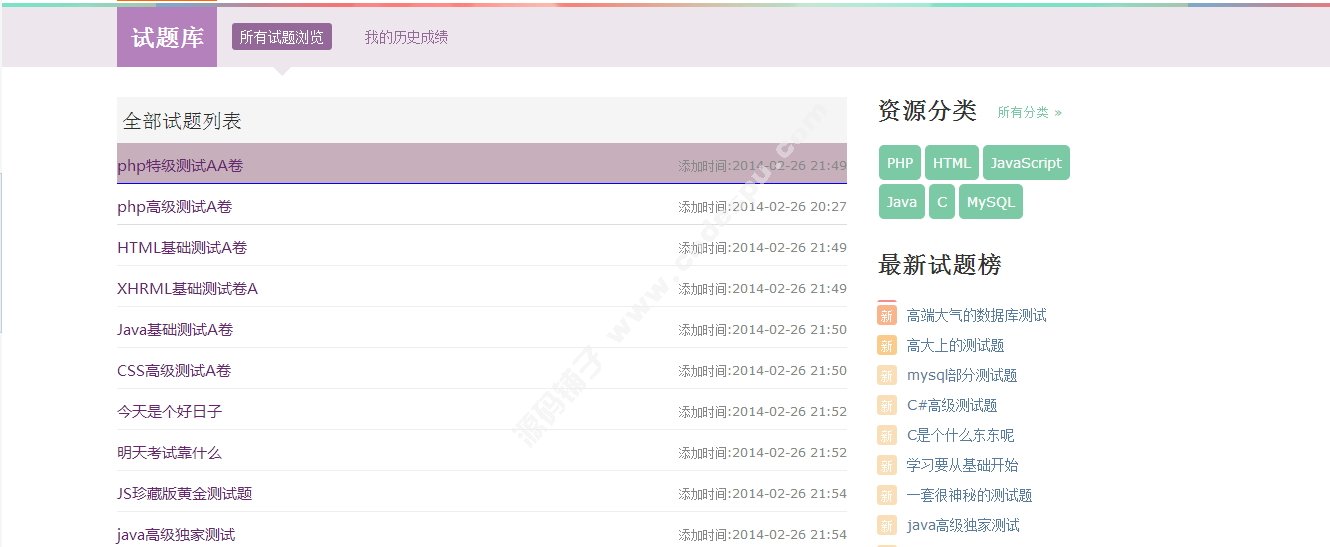
Task: Open 学习要从基础开始 in latest list
Action: pyautogui.click(x=963, y=465)
